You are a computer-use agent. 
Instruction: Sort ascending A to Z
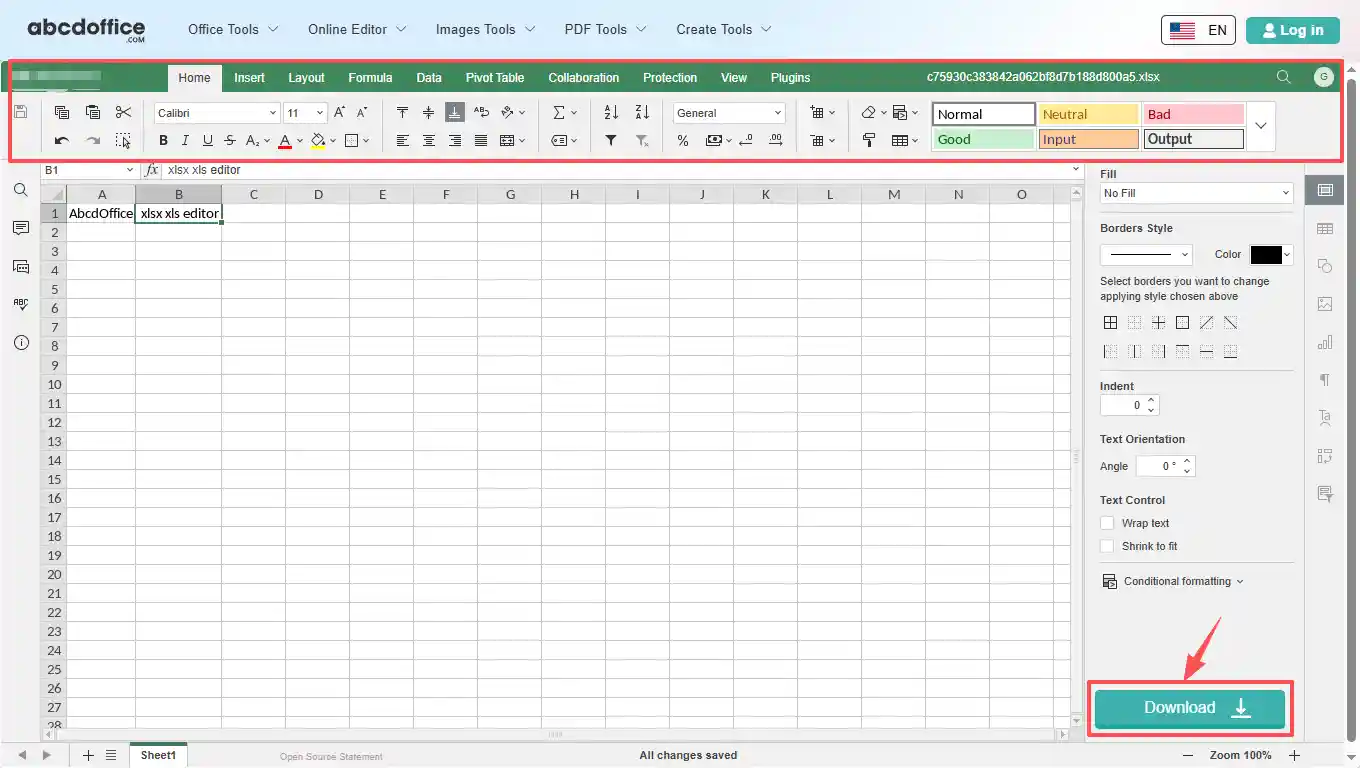pyautogui.click(x=611, y=113)
